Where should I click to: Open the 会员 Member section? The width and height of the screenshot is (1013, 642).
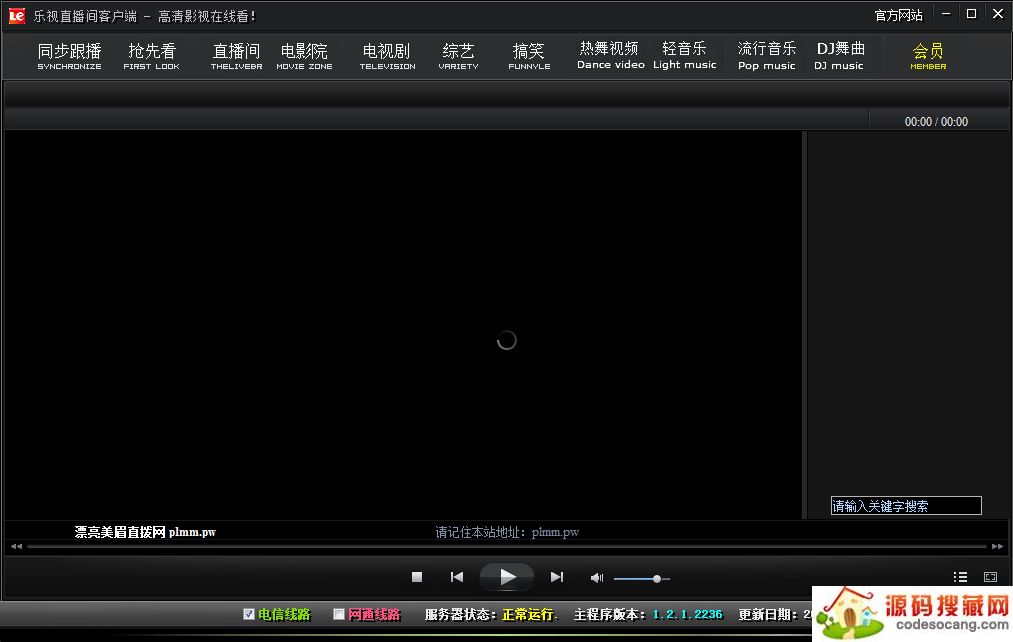tap(928, 56)
